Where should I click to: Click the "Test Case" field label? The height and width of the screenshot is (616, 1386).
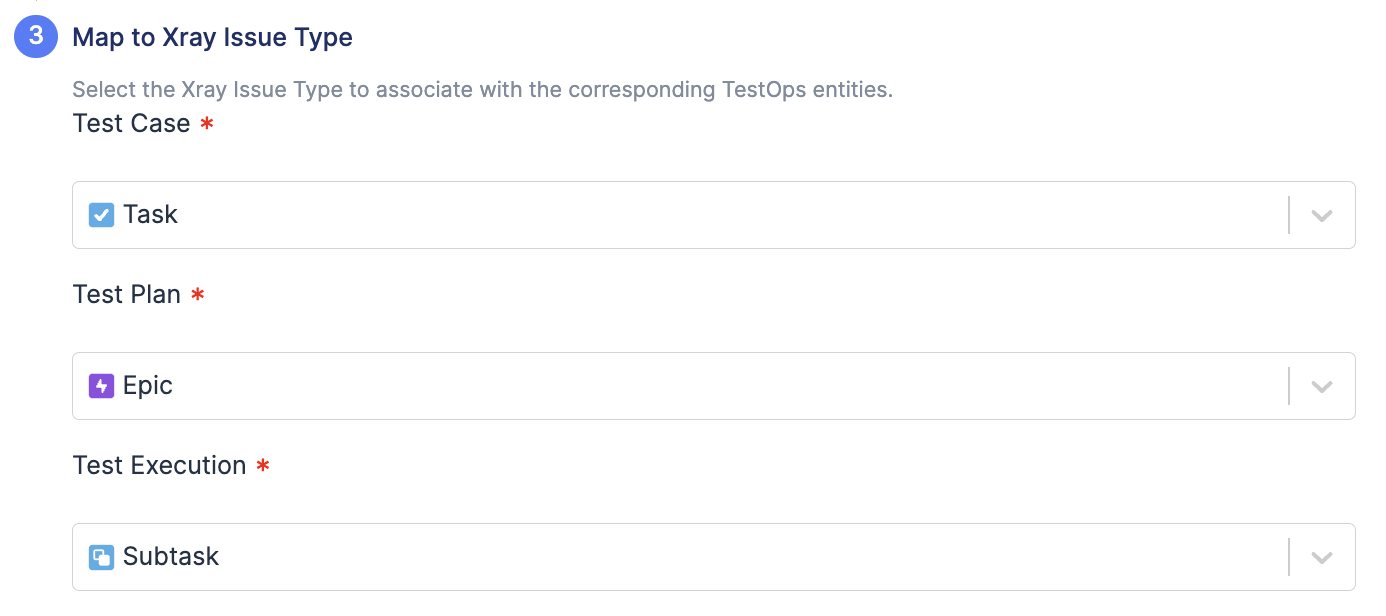tap(131, 124)
